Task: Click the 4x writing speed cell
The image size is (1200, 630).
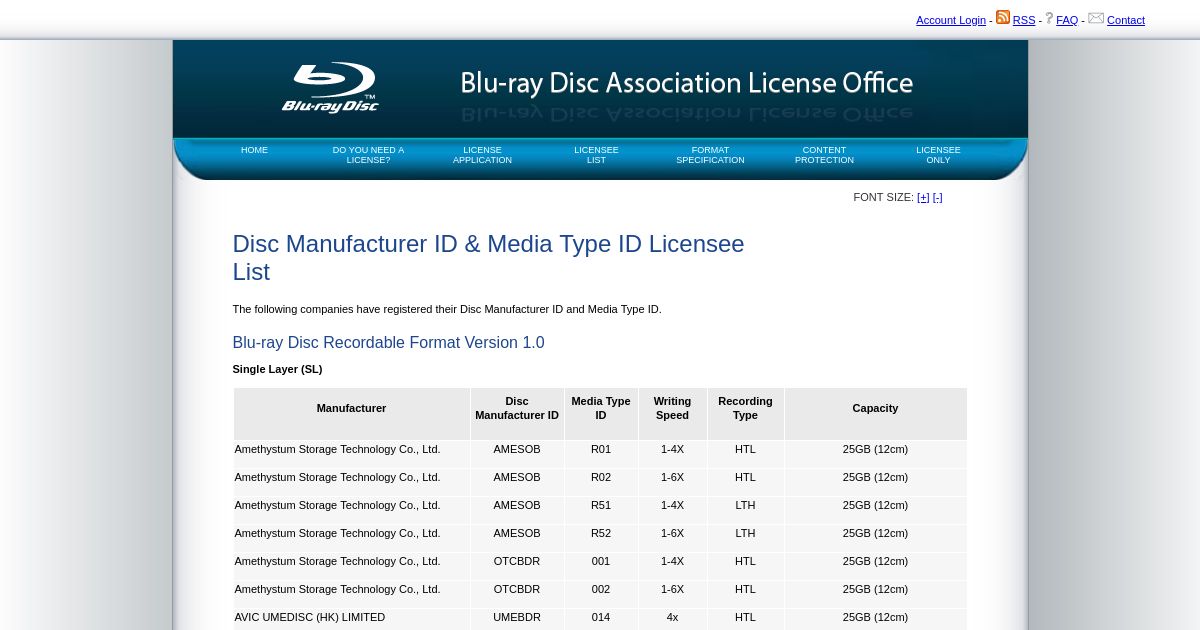Action: (x=672, y=617)
